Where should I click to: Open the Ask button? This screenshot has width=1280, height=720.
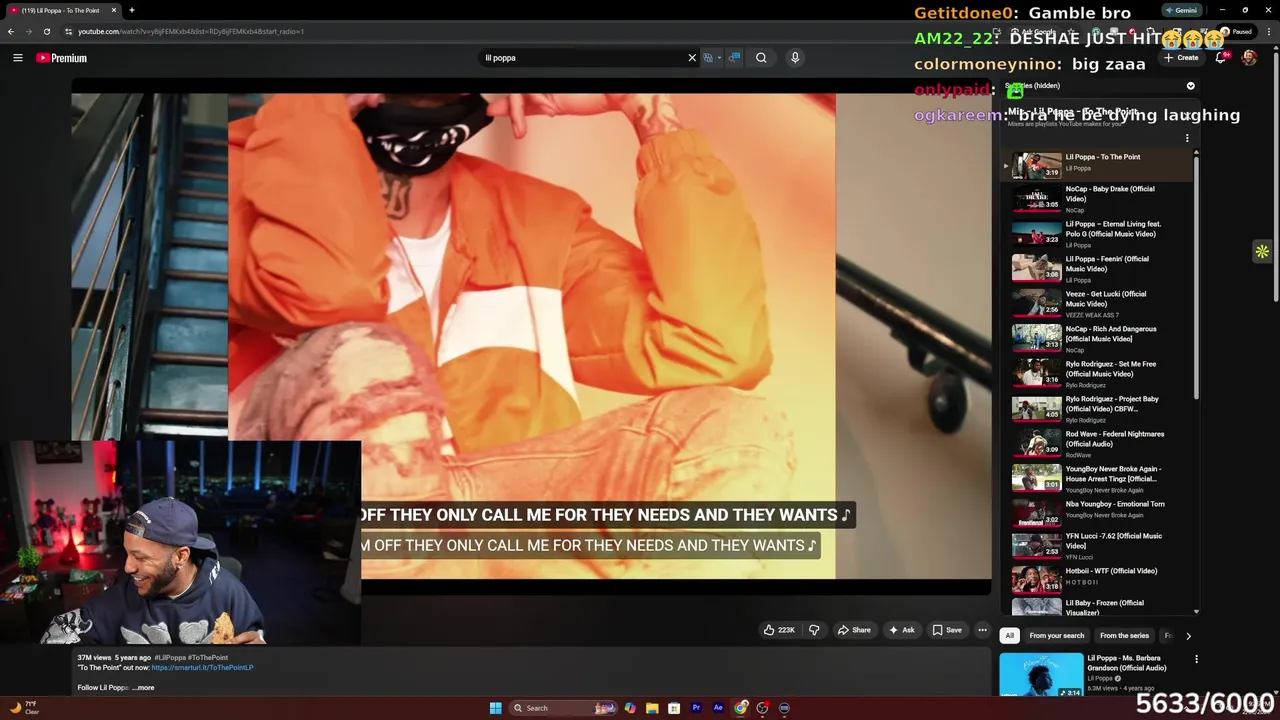click(x=901, y=630)
